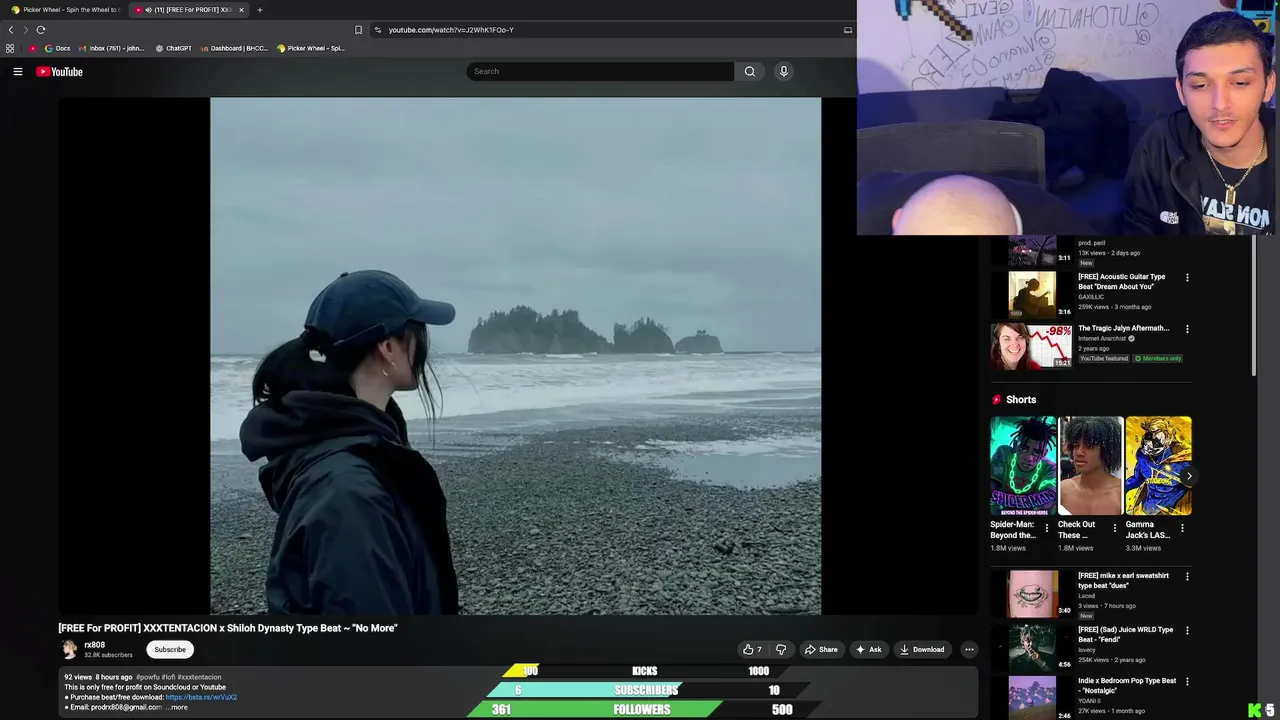Click the search magnifier button
Screen dimensions: 1280x720
tap(749, 71)
